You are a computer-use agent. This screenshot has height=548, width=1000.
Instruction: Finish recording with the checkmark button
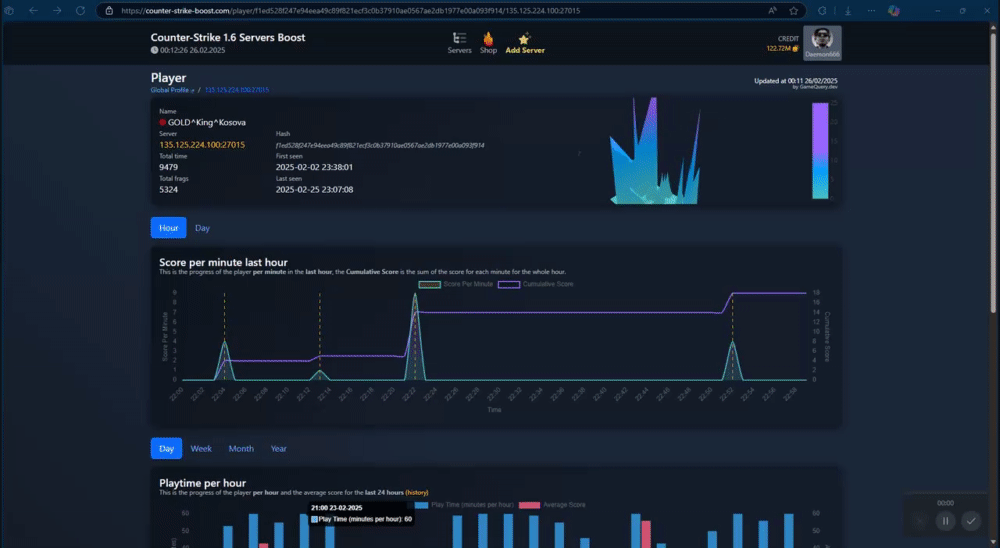971,521
